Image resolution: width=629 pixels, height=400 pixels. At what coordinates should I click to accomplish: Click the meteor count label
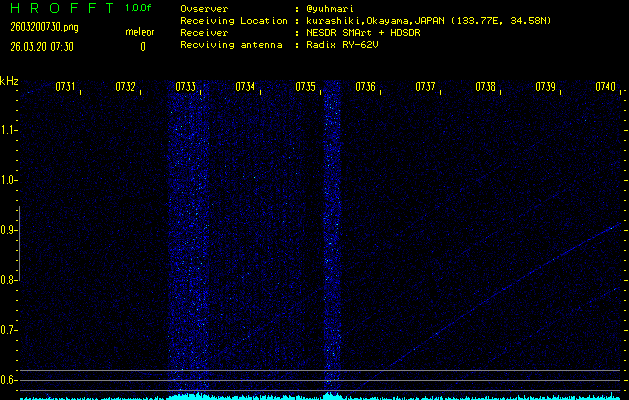pos(140,32)
